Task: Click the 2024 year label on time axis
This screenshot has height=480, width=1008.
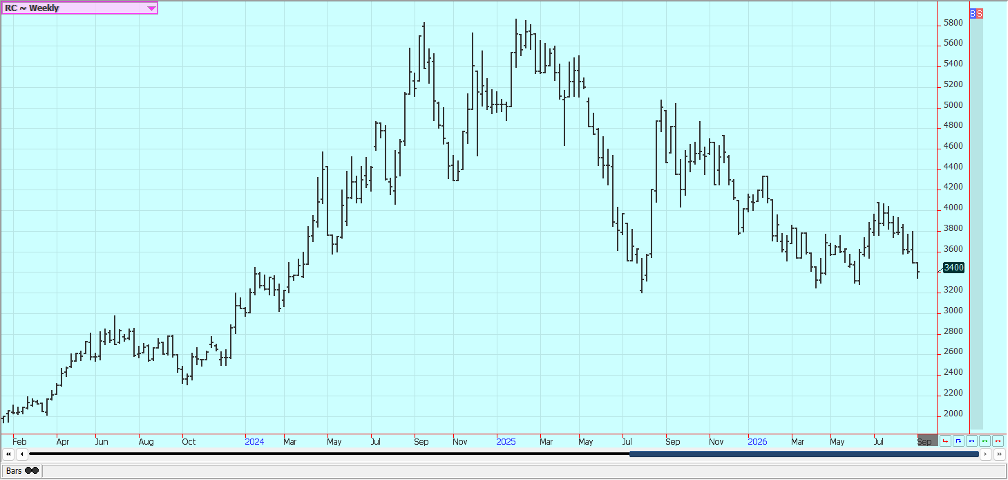Action: click(x=255, y=442)
